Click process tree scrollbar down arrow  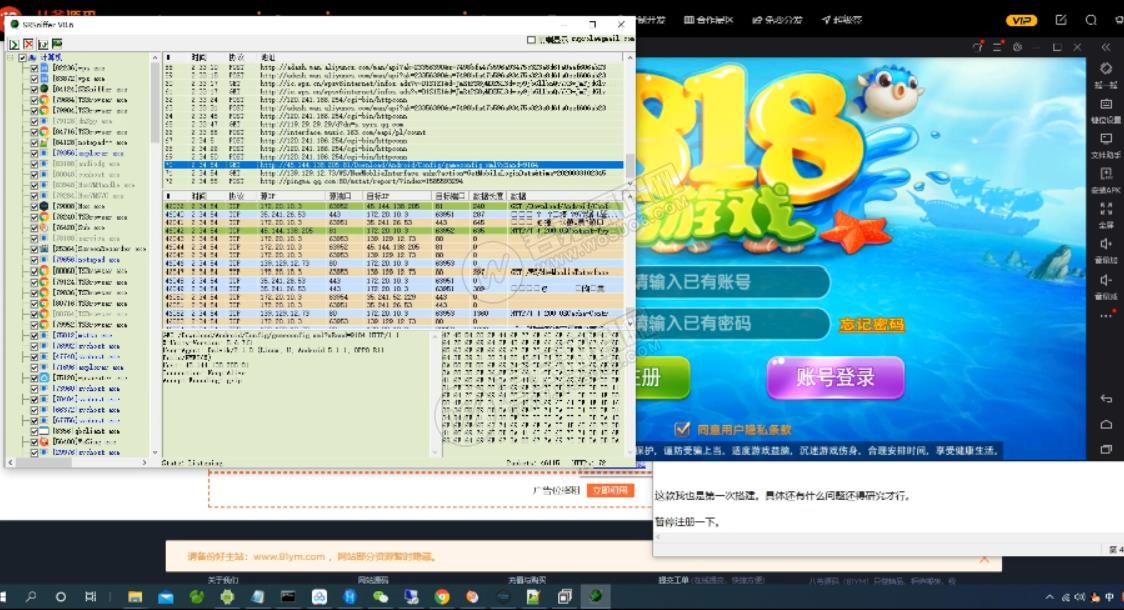155,452
